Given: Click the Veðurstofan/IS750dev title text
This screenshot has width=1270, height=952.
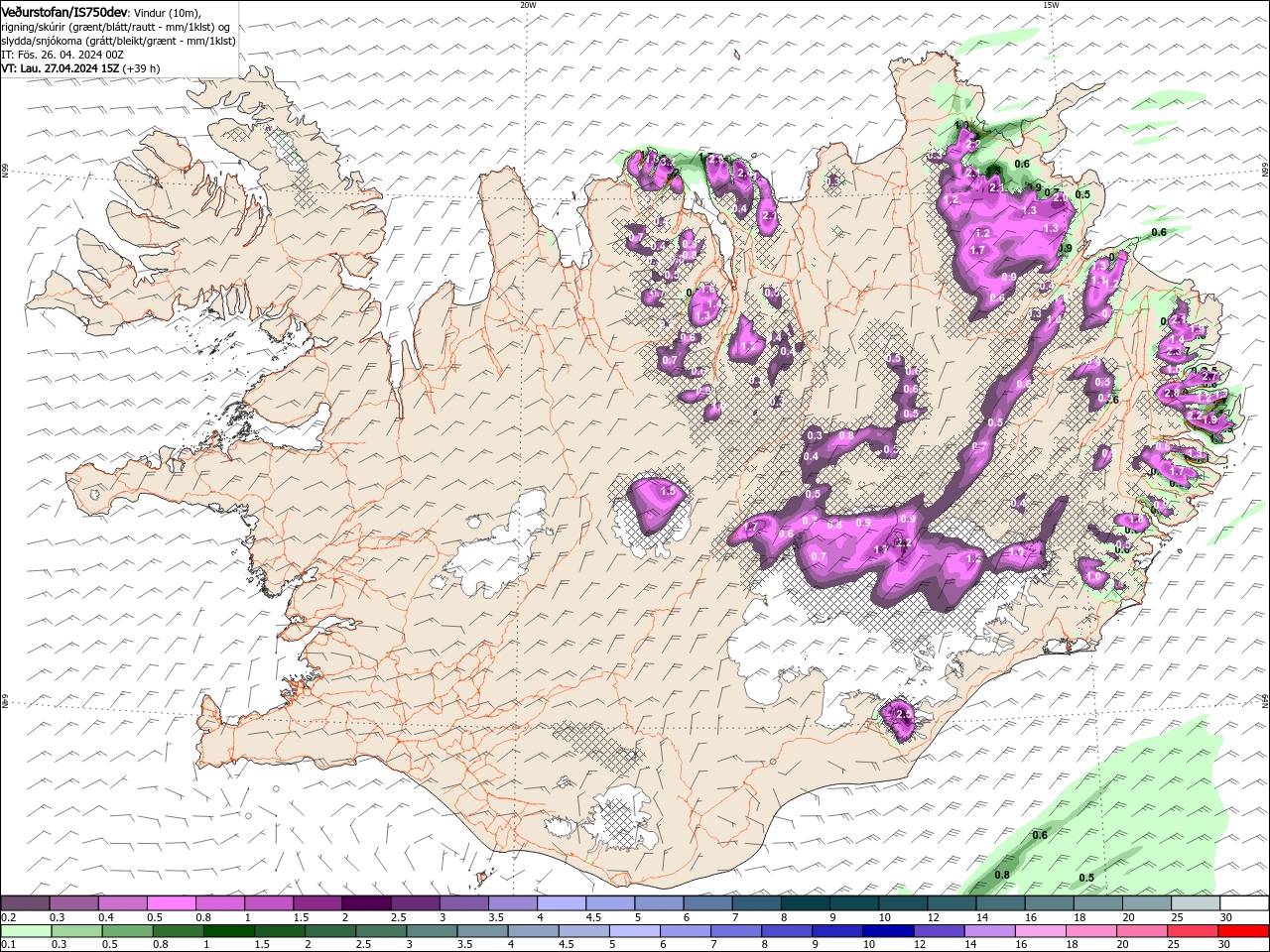Looking at the screenshot, I should (64, 11).
